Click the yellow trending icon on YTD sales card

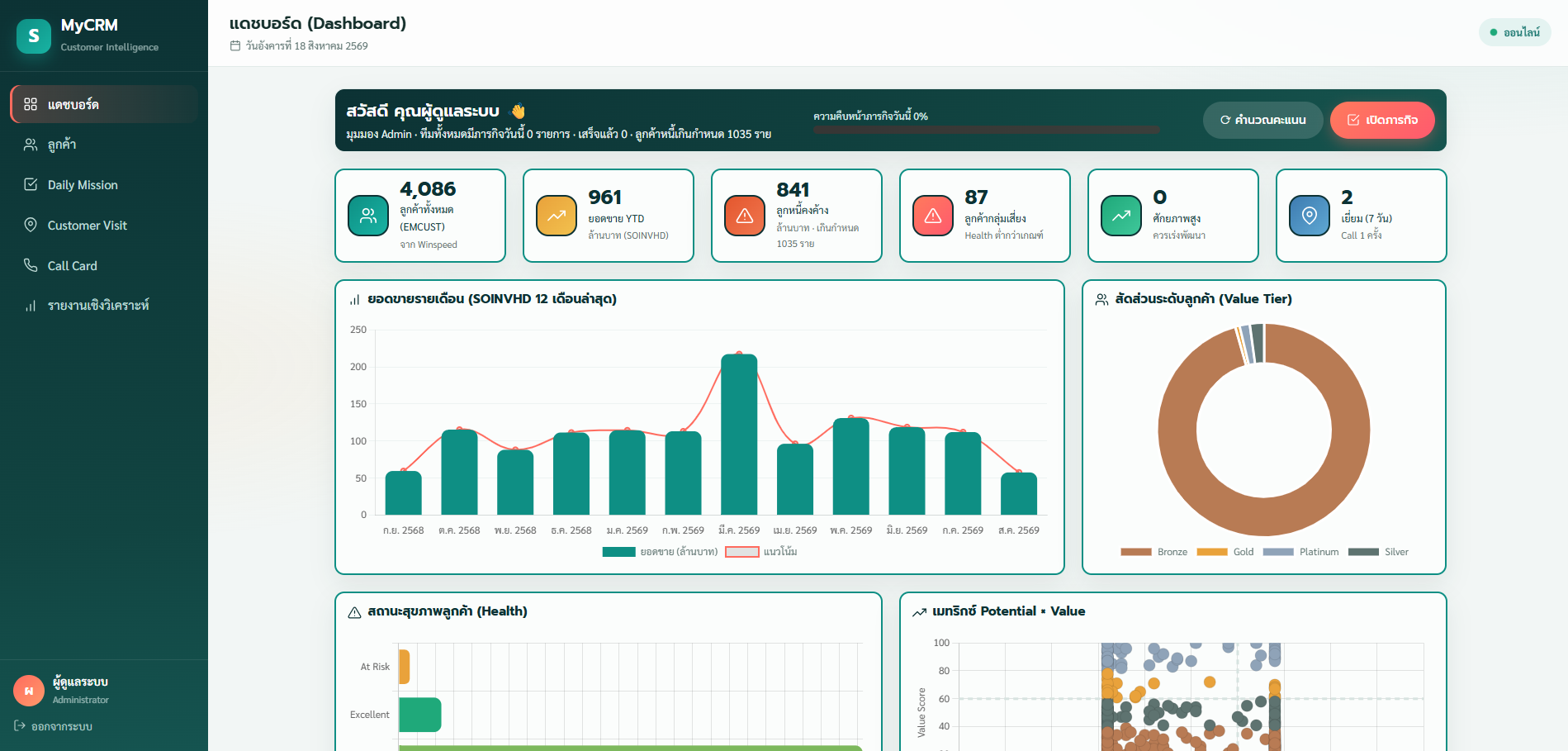[x=557, y=216]
